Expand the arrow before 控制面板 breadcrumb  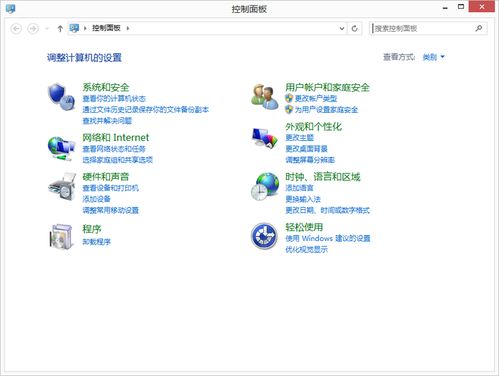[85, 28]
